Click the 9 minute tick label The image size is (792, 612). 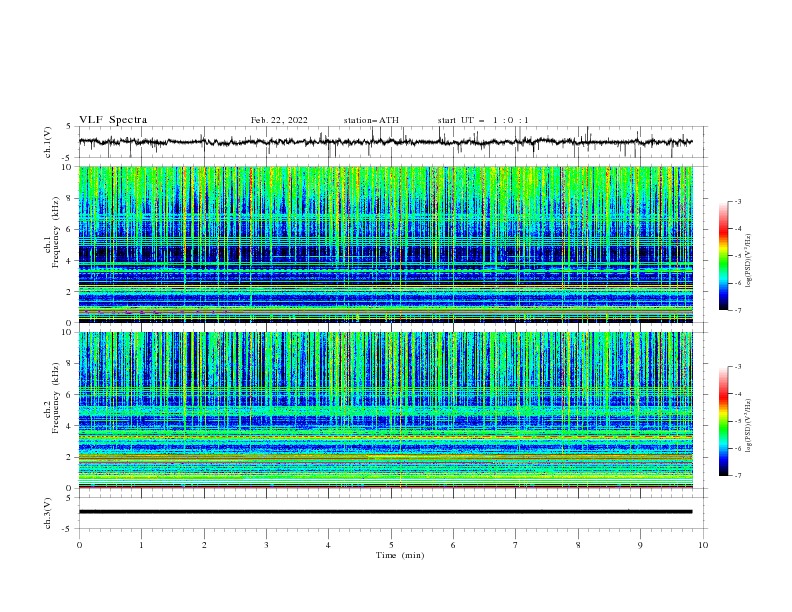pyautogui.click(x=640, y=545)
